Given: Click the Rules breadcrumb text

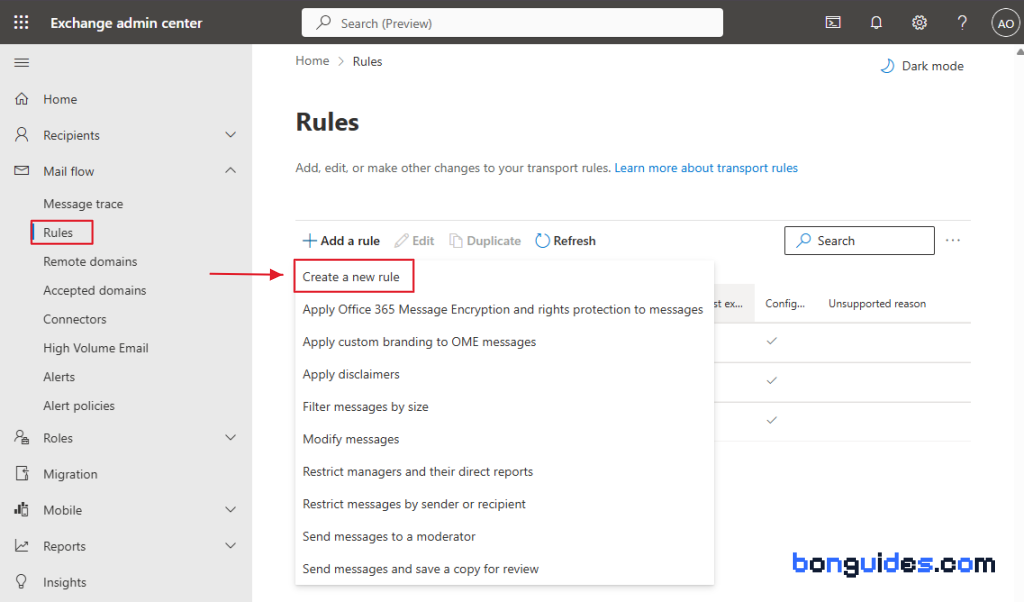Looking at the screenshot, I should point(367,61).
